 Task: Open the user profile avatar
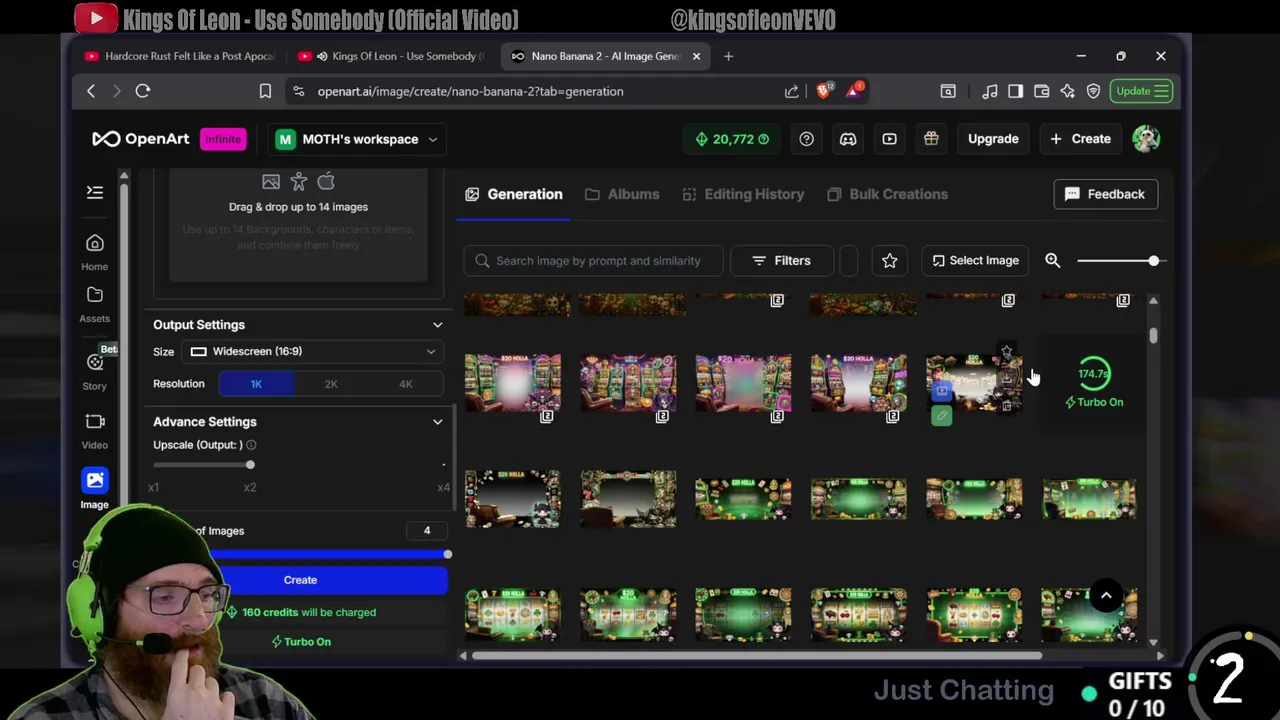(1146, 139)
